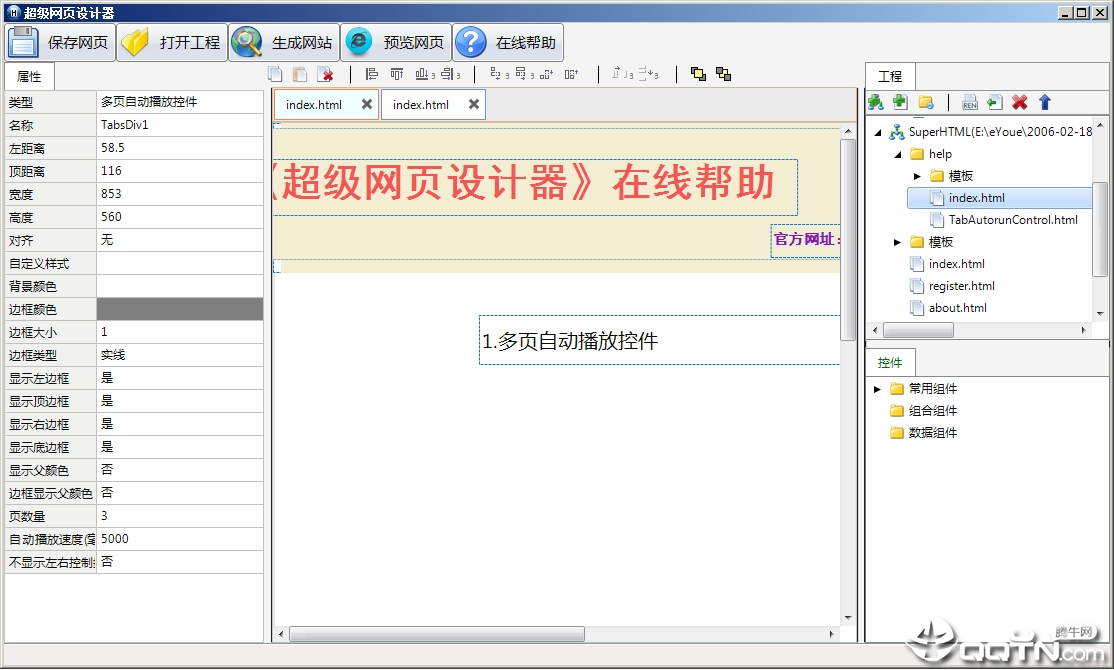Click the 边框颜色 color swatch

pos(180,309)
